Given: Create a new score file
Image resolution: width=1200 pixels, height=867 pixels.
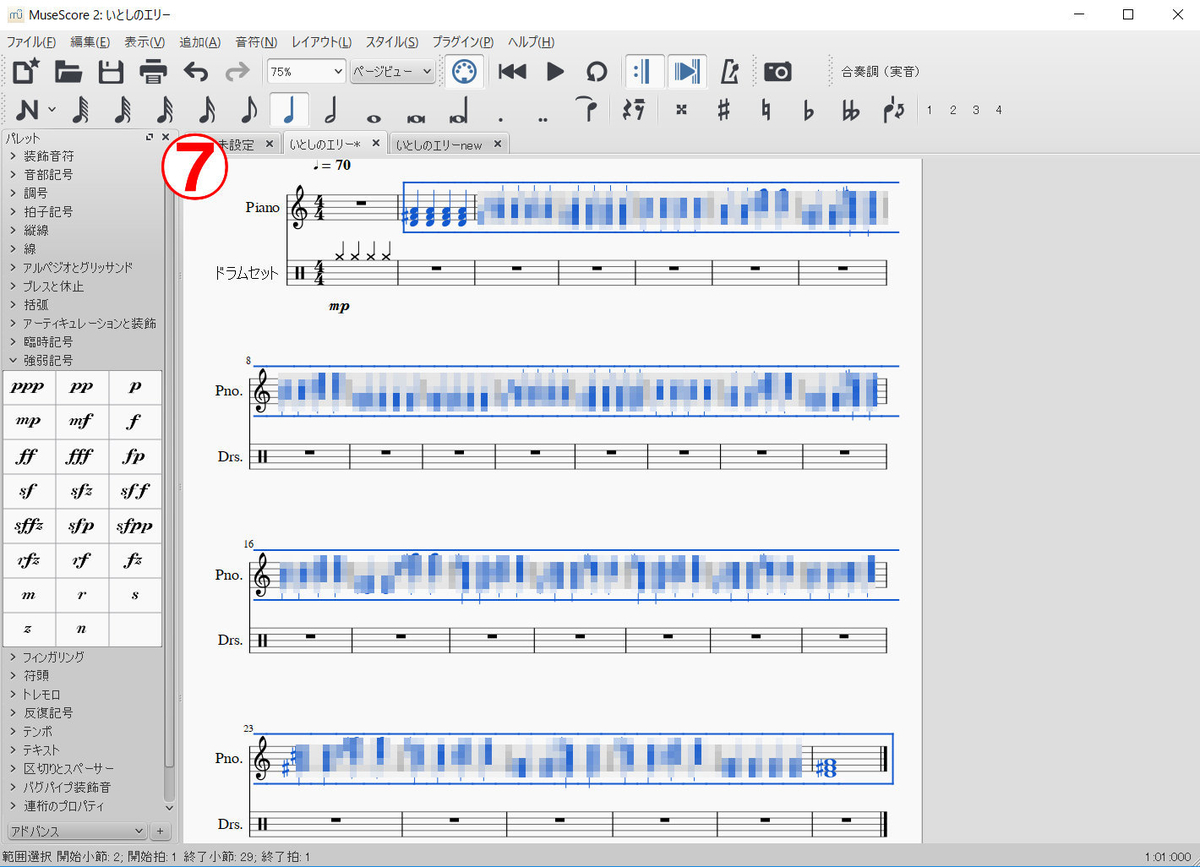Looking at the screenshot, I should [26, 71].
